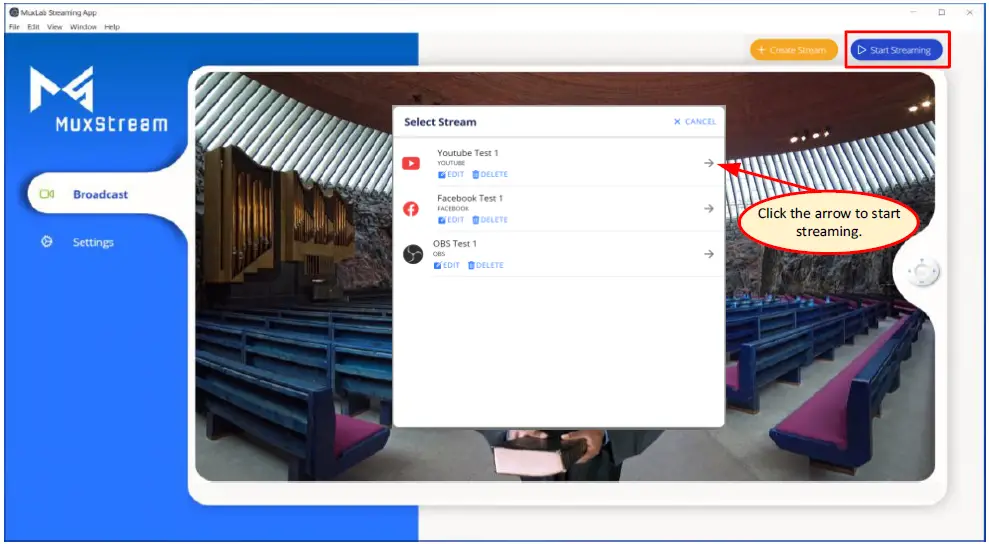
Task: Cancel the Select Stream dialog
Action: tap(694, 122)
